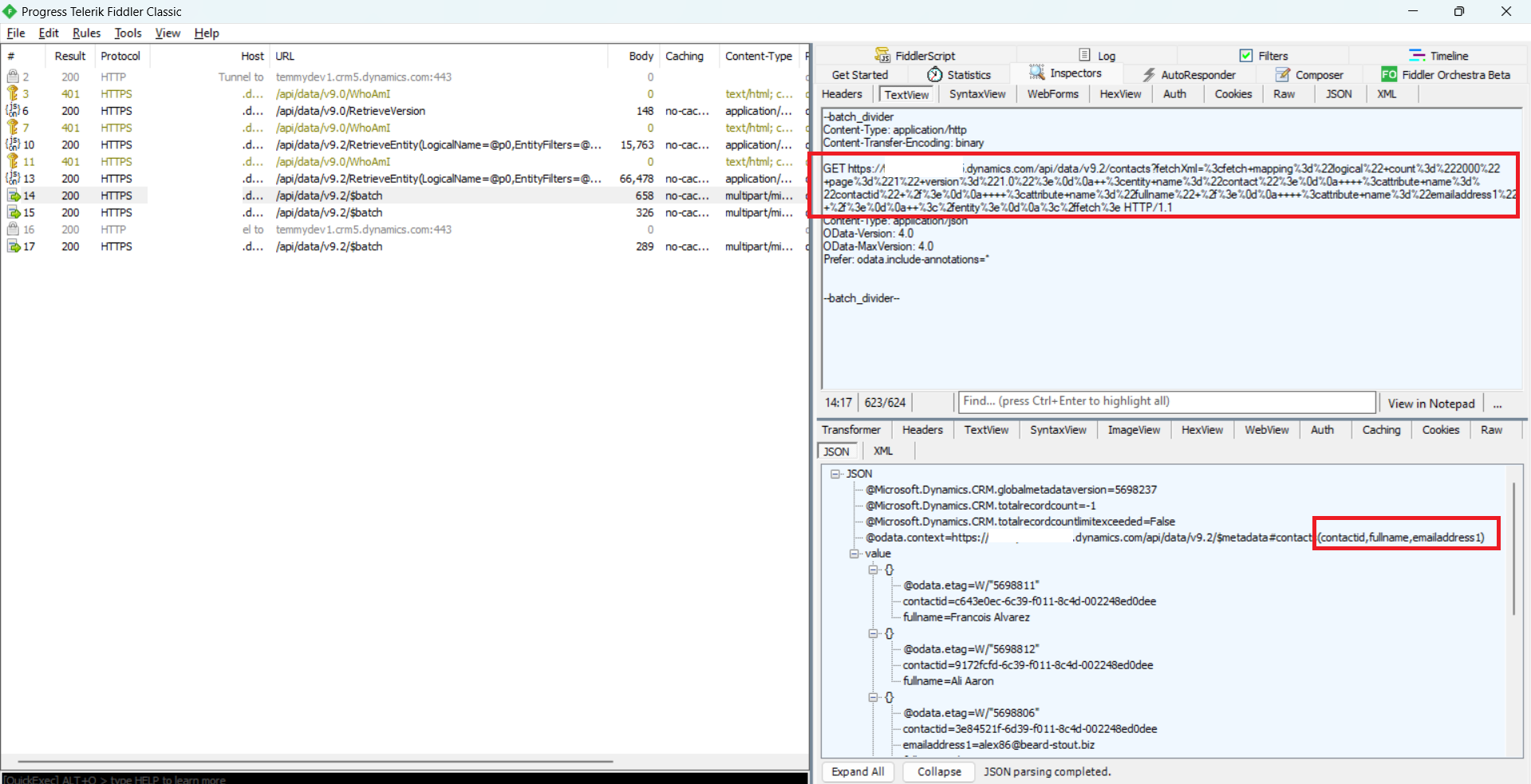Viewport: 1531px width, 784px height.
Task: Click the Collapse button
Action: coord(939,772)
